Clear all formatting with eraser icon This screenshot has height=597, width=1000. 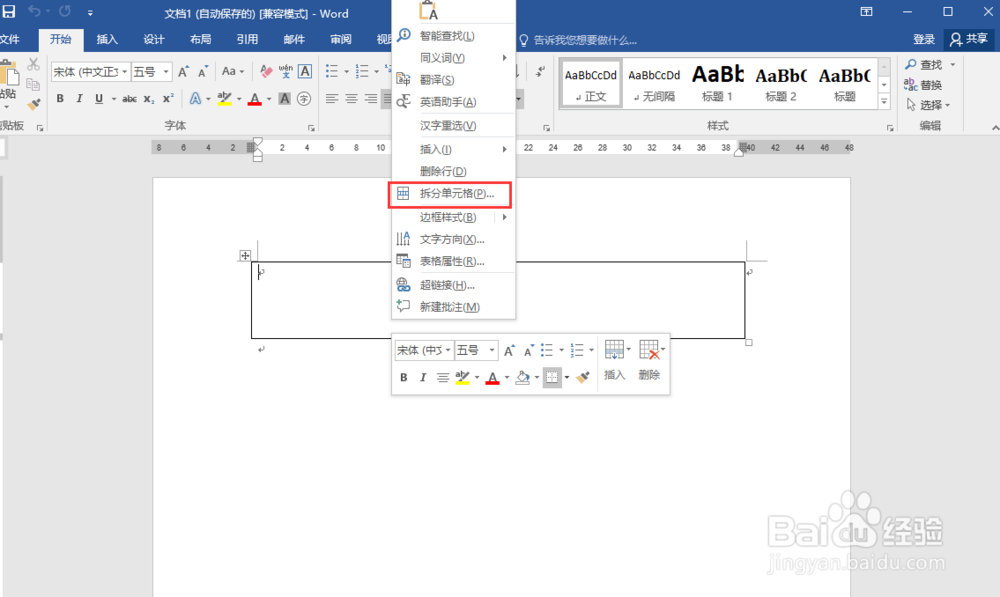(x=267, y=71)
